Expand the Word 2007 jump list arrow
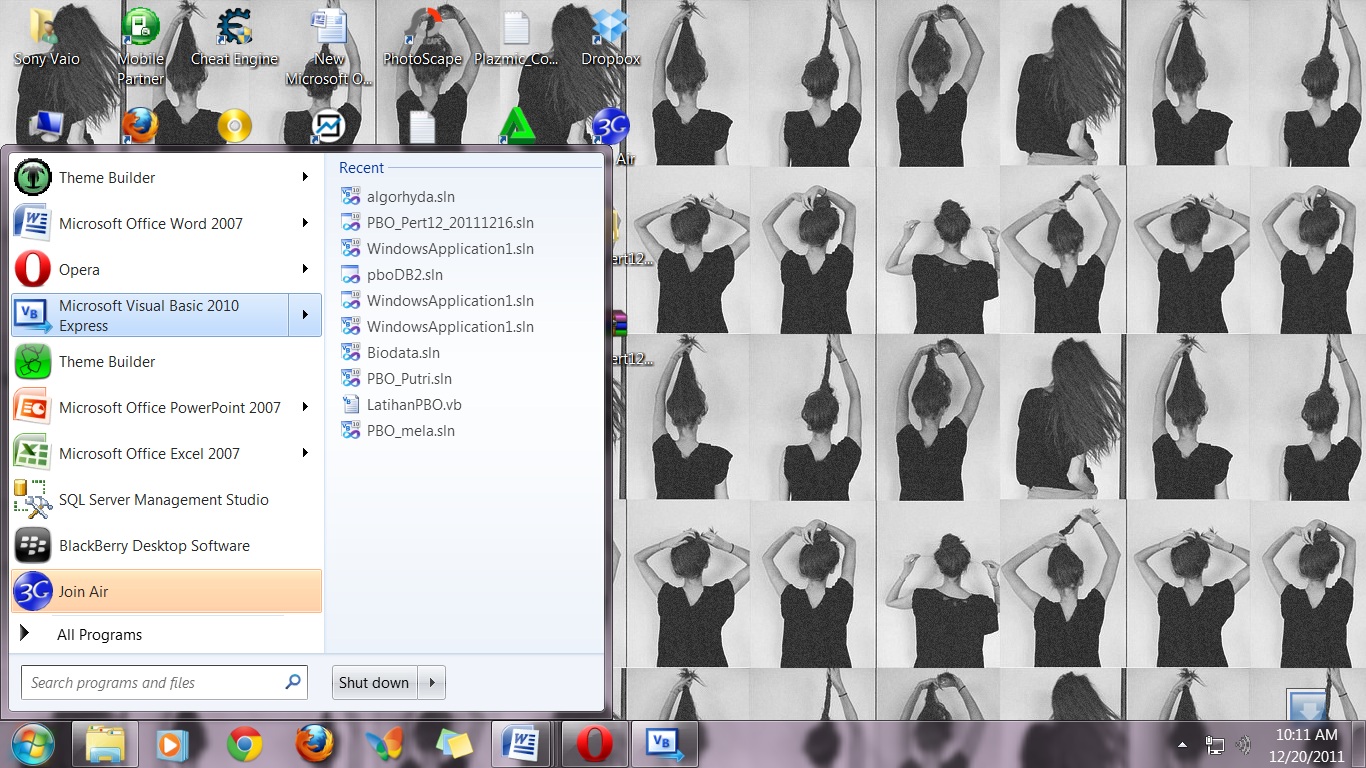Screen dimensions: 1366x768 (x=305, y=223)
